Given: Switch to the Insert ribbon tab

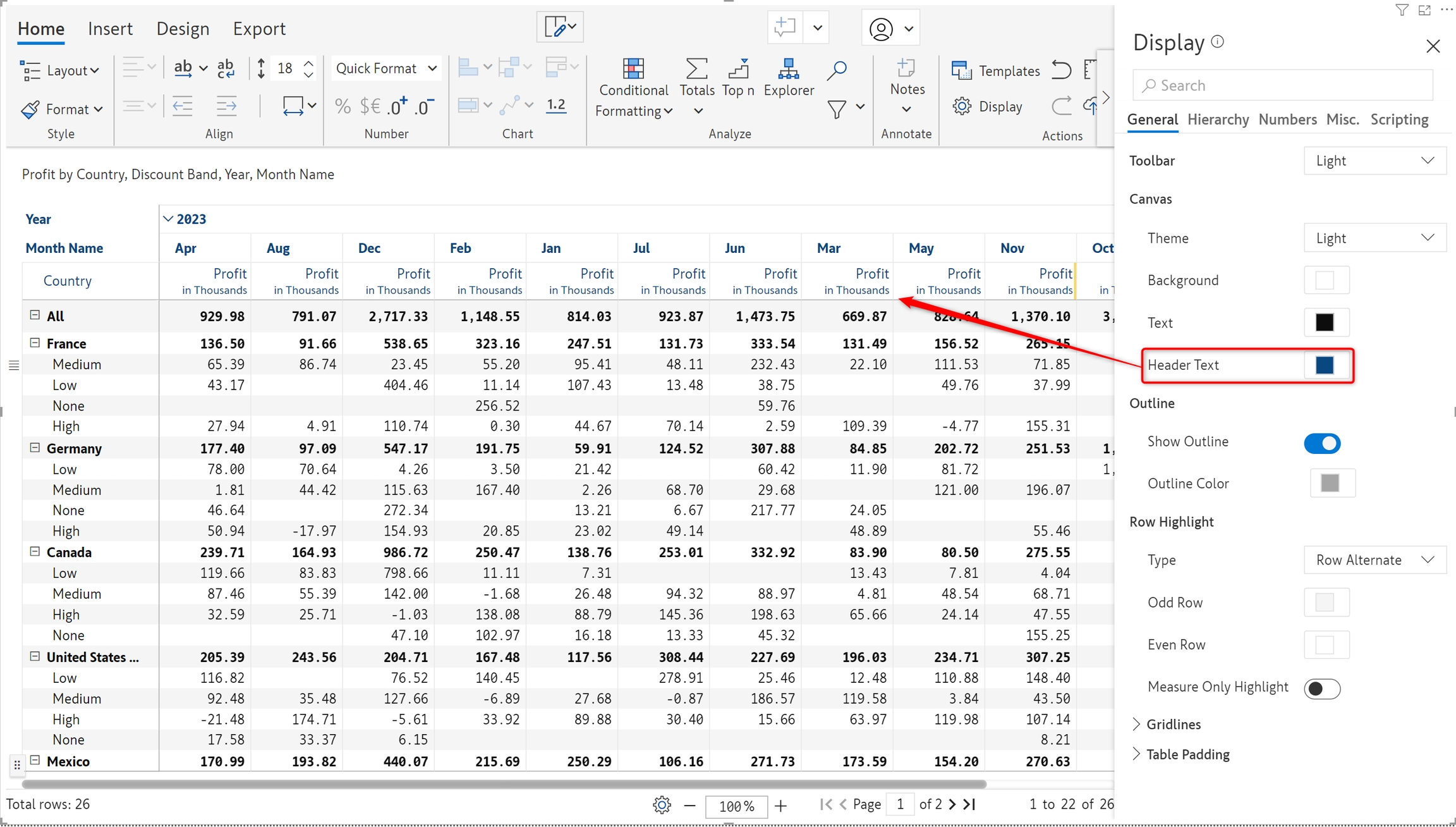Looking at the screenshot, I should coord(110,28).
